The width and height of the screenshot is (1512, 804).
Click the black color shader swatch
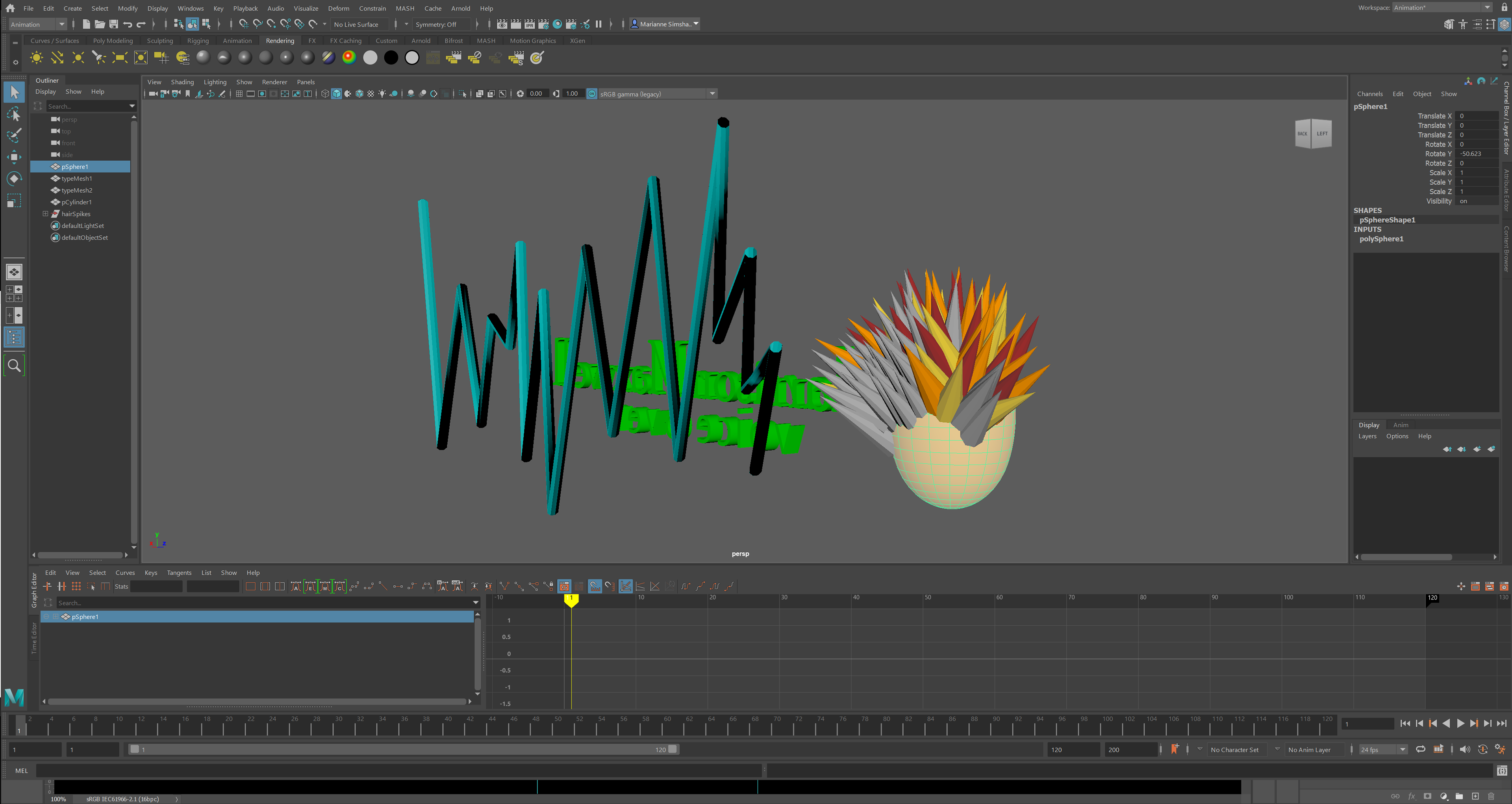click(x=391, y=58)
